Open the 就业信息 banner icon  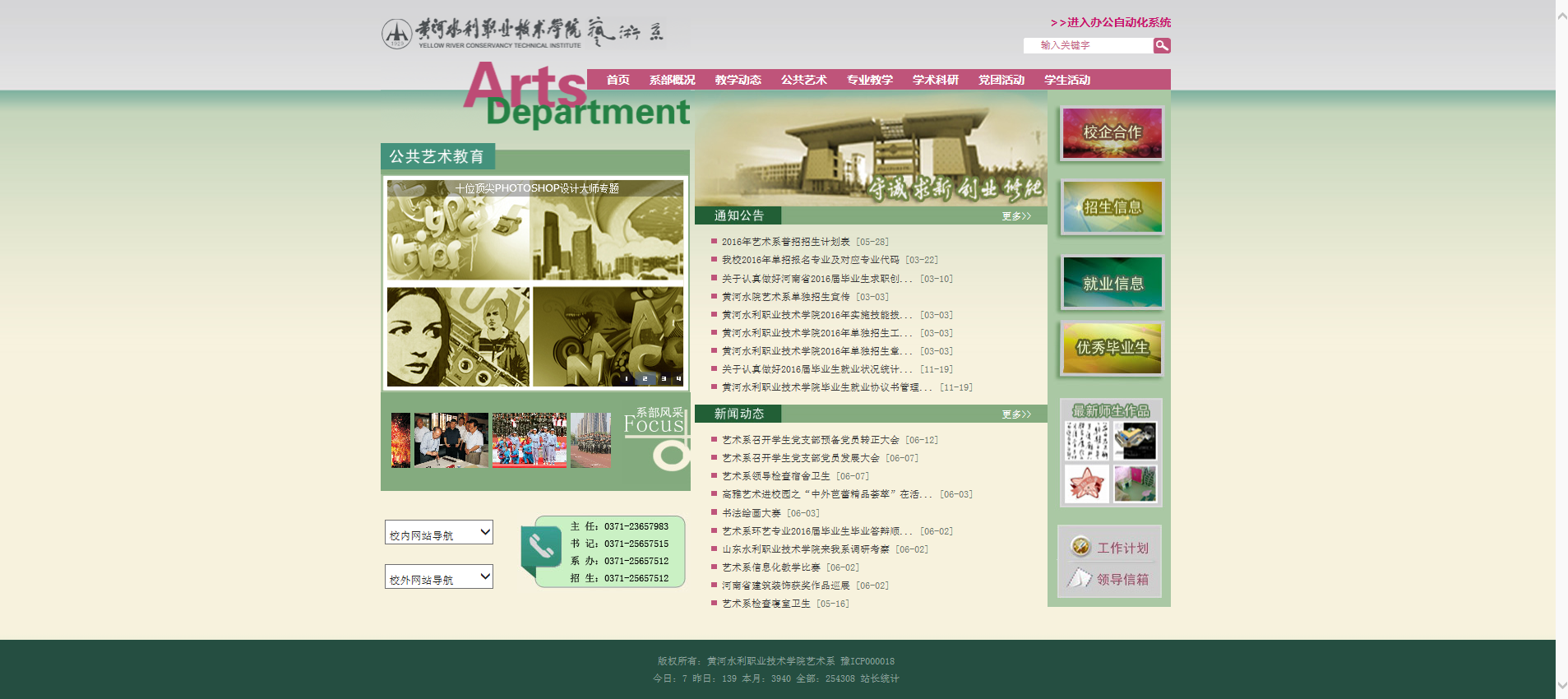pos(1112,283)
